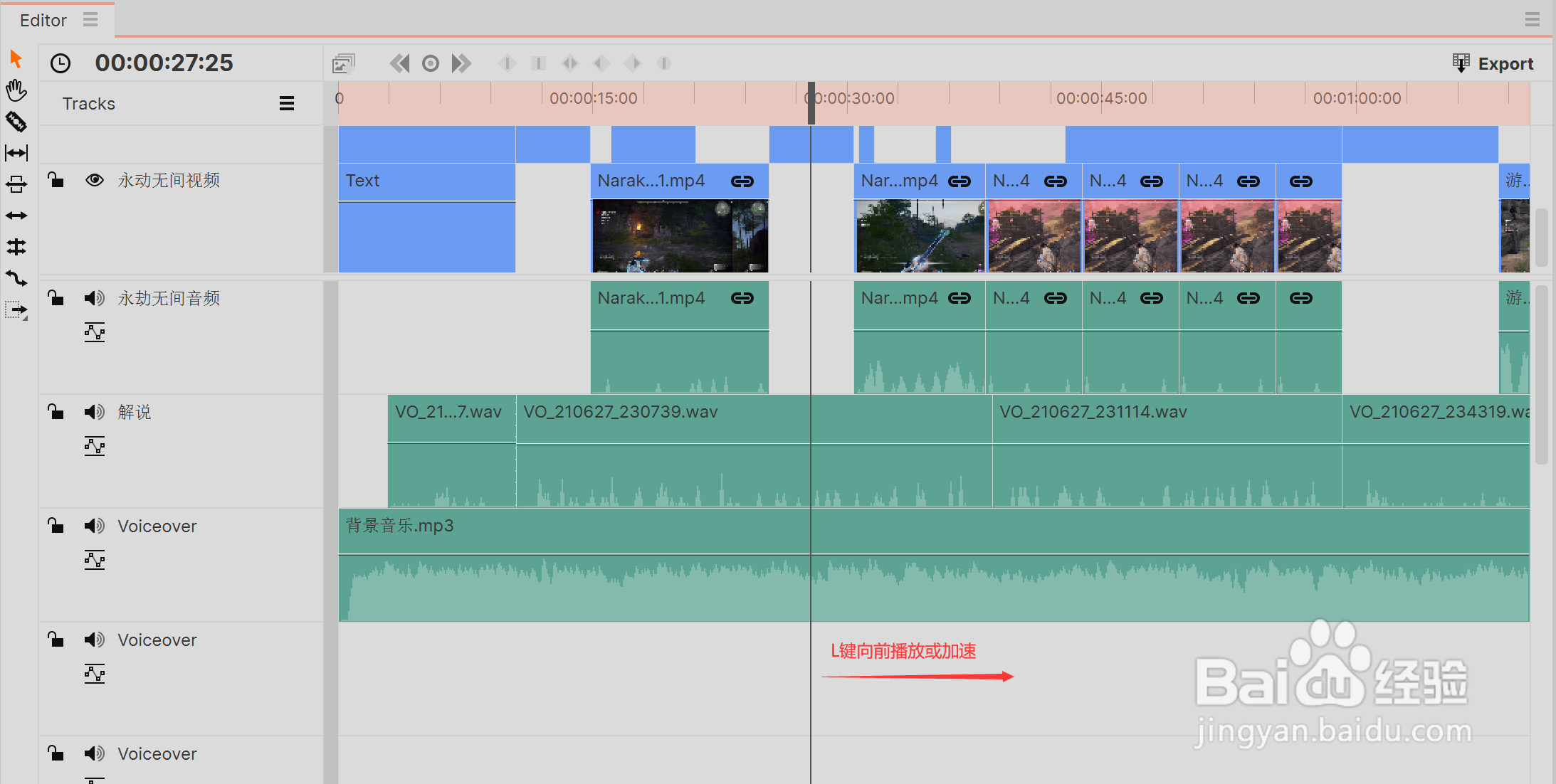The width and height of the screenshot is (1556, 784).
Task: Toggle eye visibility for 永动无间视频 track
Action: [x=94, y=180]
